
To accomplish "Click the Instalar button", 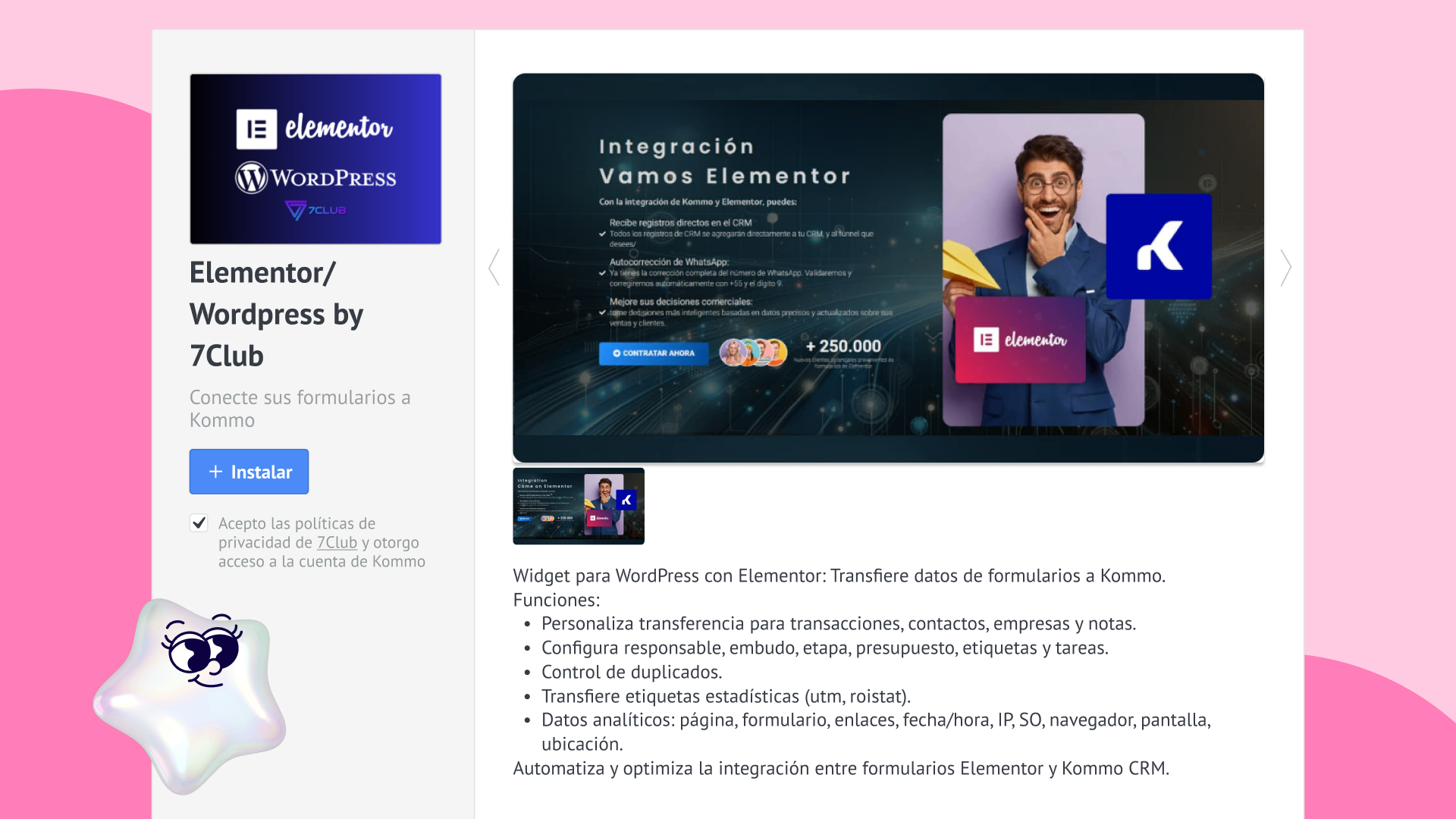I will 249,472.
